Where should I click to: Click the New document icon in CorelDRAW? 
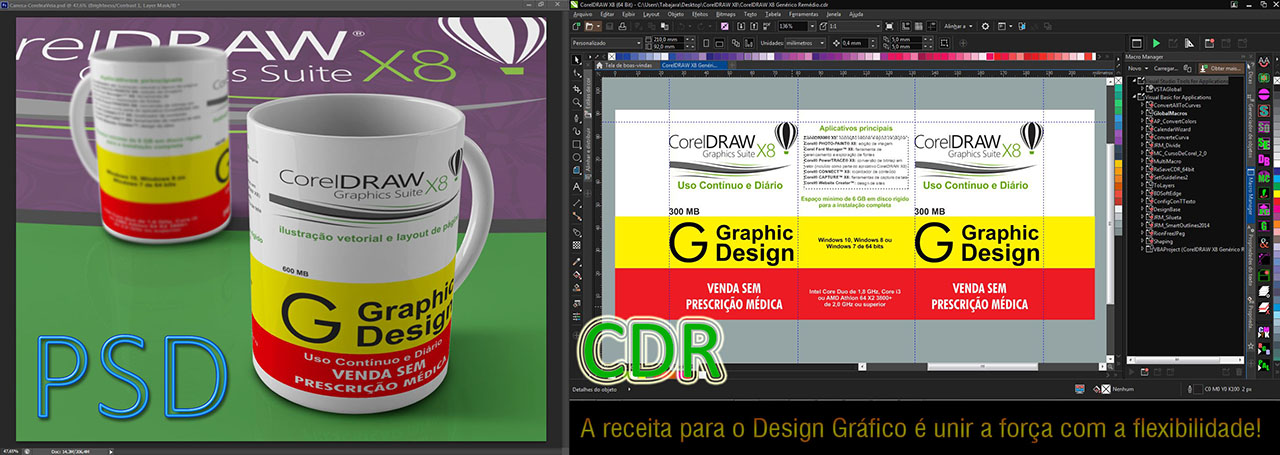tap(576, 26)
